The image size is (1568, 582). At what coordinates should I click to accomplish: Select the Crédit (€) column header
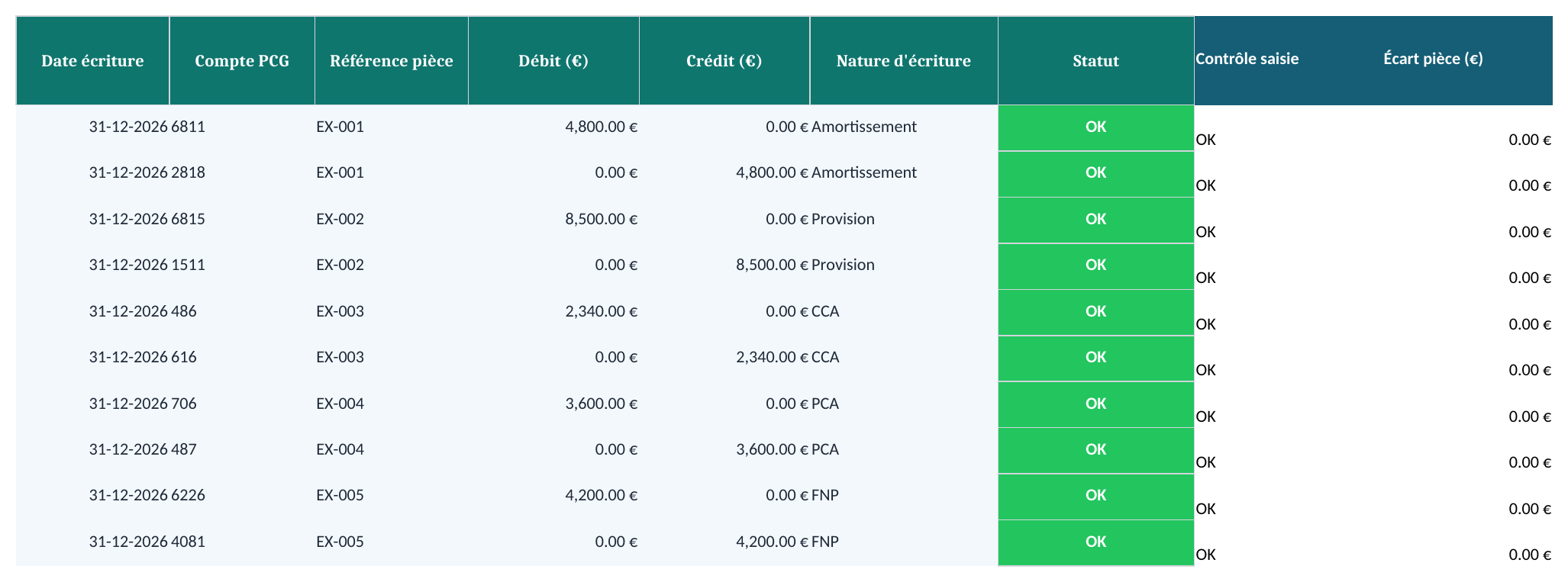click(724, 61)
